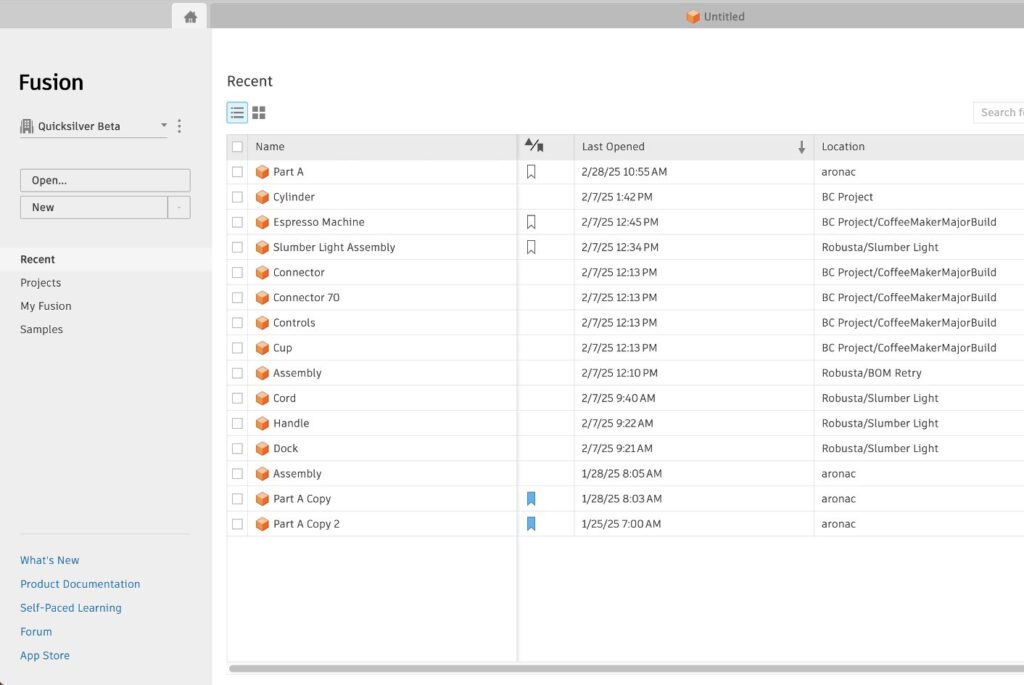Click the cube icon next to Cylinder

pyautogui.click(x=262, y=197)
